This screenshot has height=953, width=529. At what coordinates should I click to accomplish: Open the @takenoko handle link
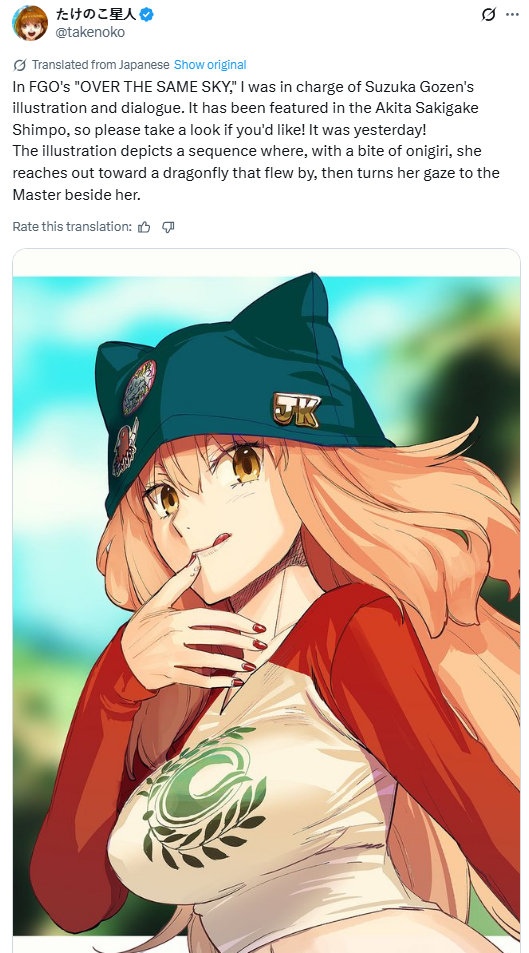click(x=90, y=32)
